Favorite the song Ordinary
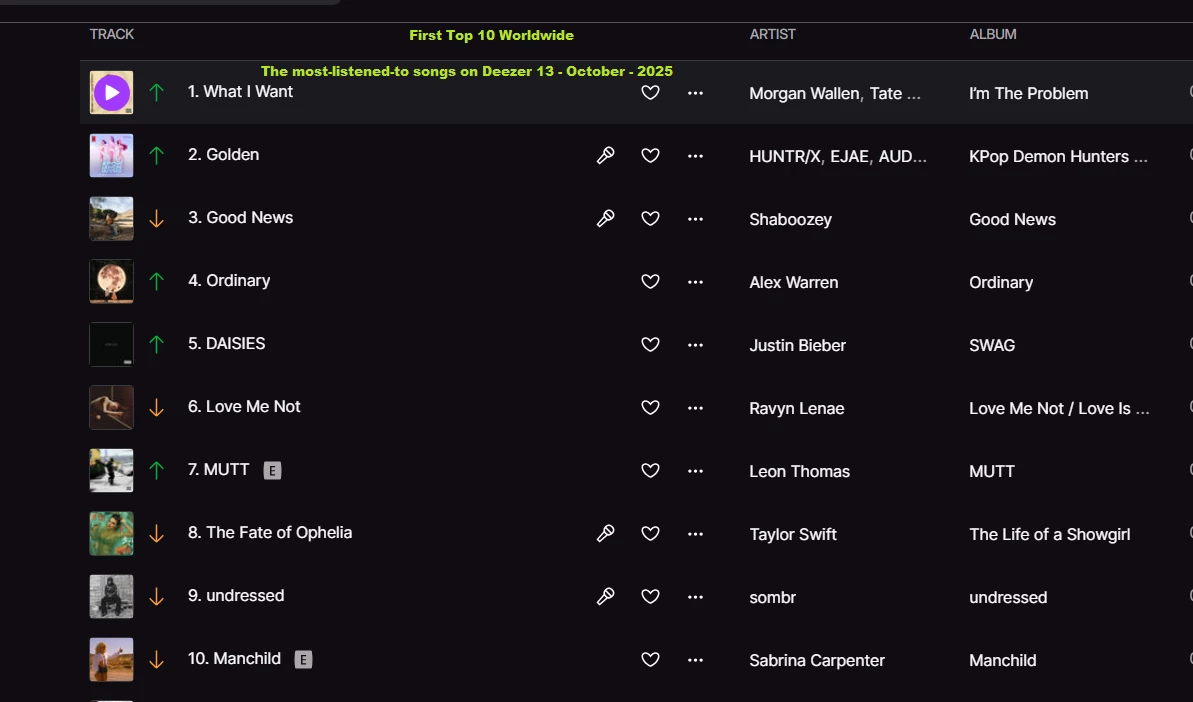The height and width of the screenshot is (702, 1193). (x=650, y=282)
